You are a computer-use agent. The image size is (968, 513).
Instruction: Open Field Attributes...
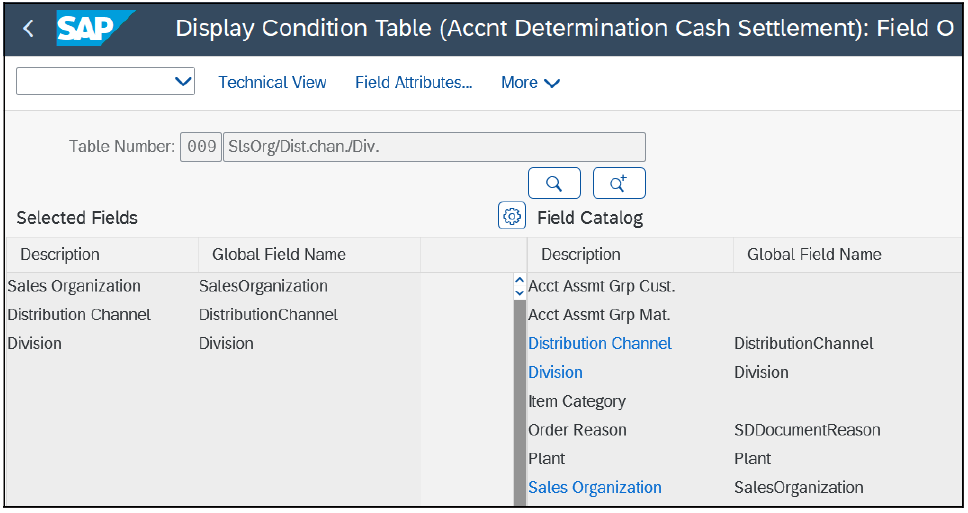[414, 82]
